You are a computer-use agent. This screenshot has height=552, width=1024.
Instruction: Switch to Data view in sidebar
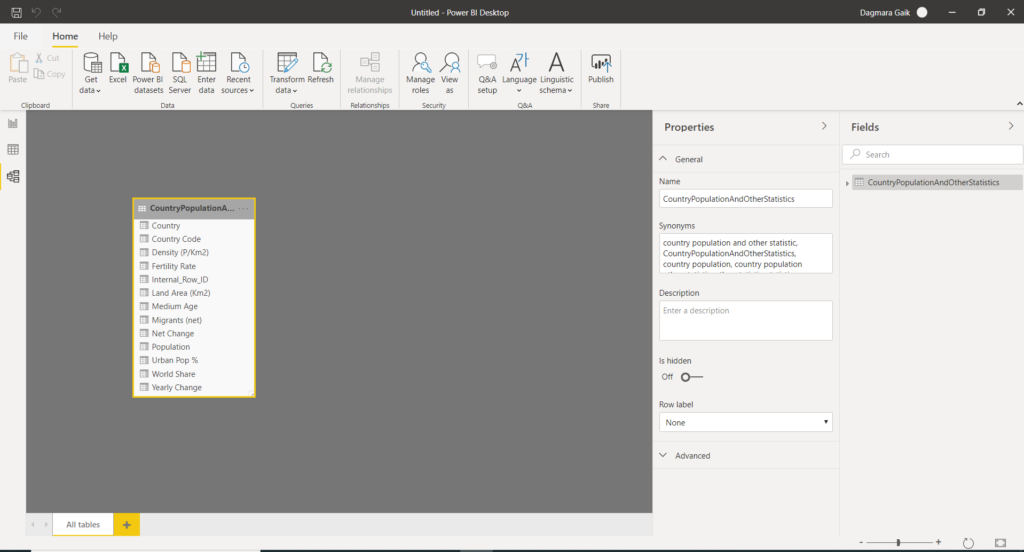click(13, 150)
